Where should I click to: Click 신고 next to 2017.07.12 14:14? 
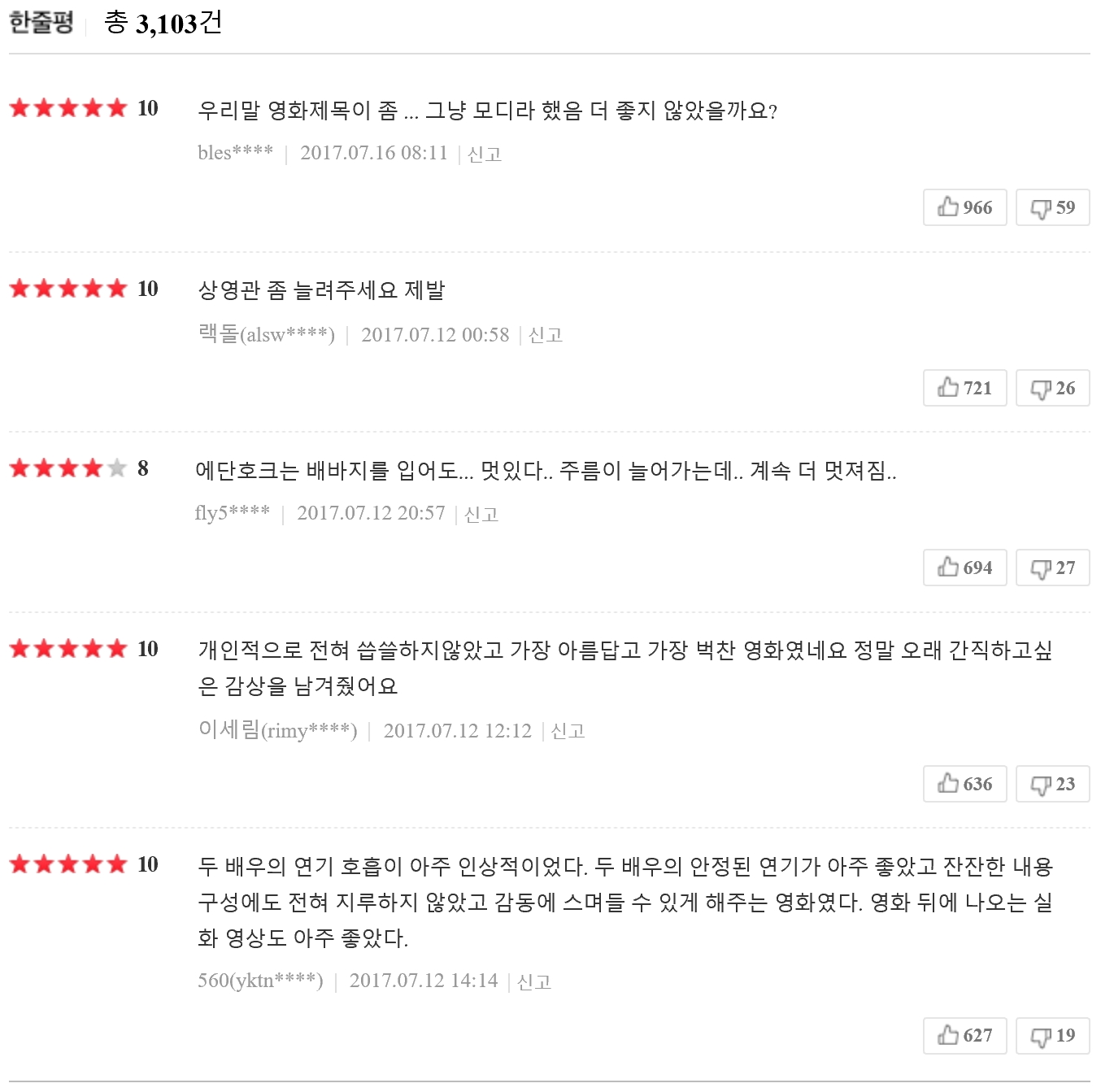pyautogui.click(x=534, y=981)
